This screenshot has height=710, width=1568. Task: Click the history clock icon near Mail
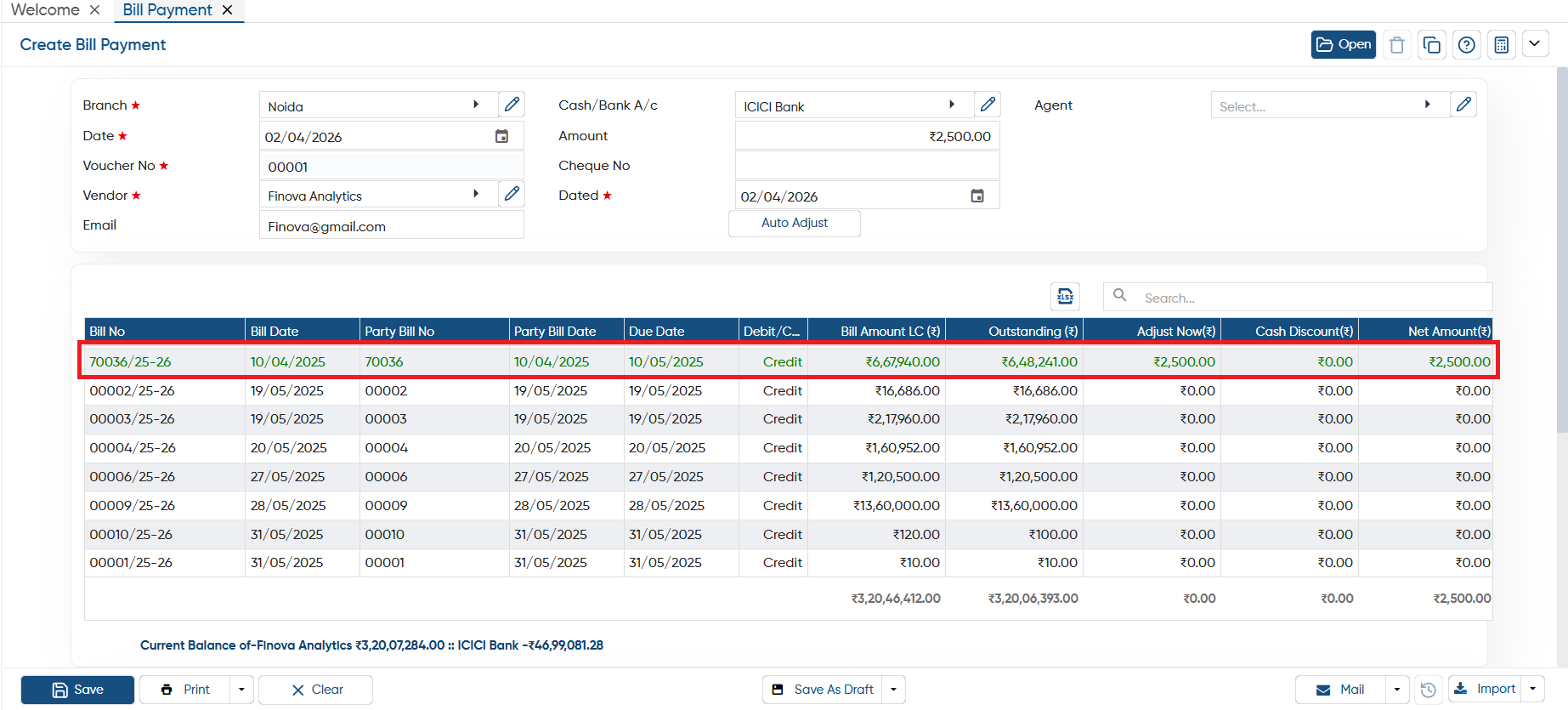pyautogui.click(x=1429, y=690)
